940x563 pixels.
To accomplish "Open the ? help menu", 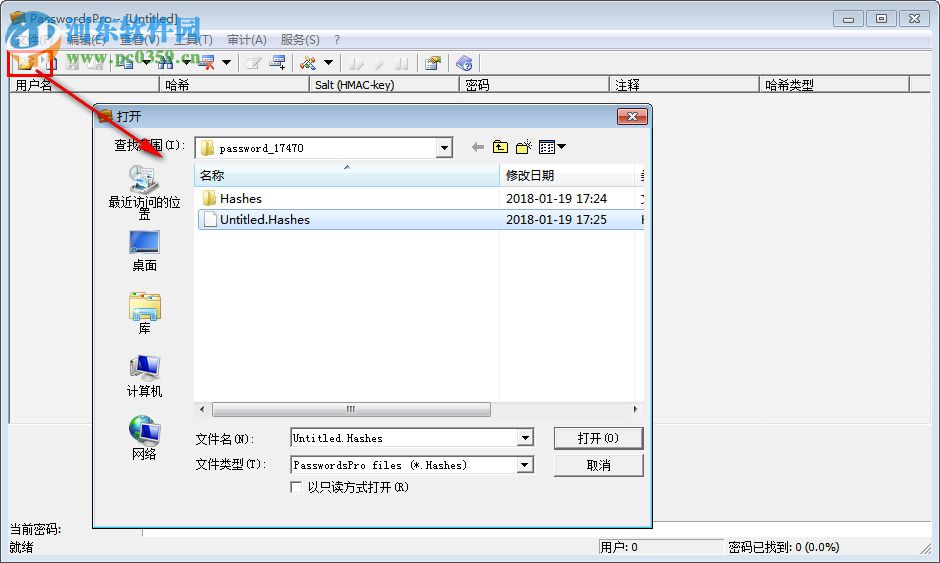I will (337, 40).
